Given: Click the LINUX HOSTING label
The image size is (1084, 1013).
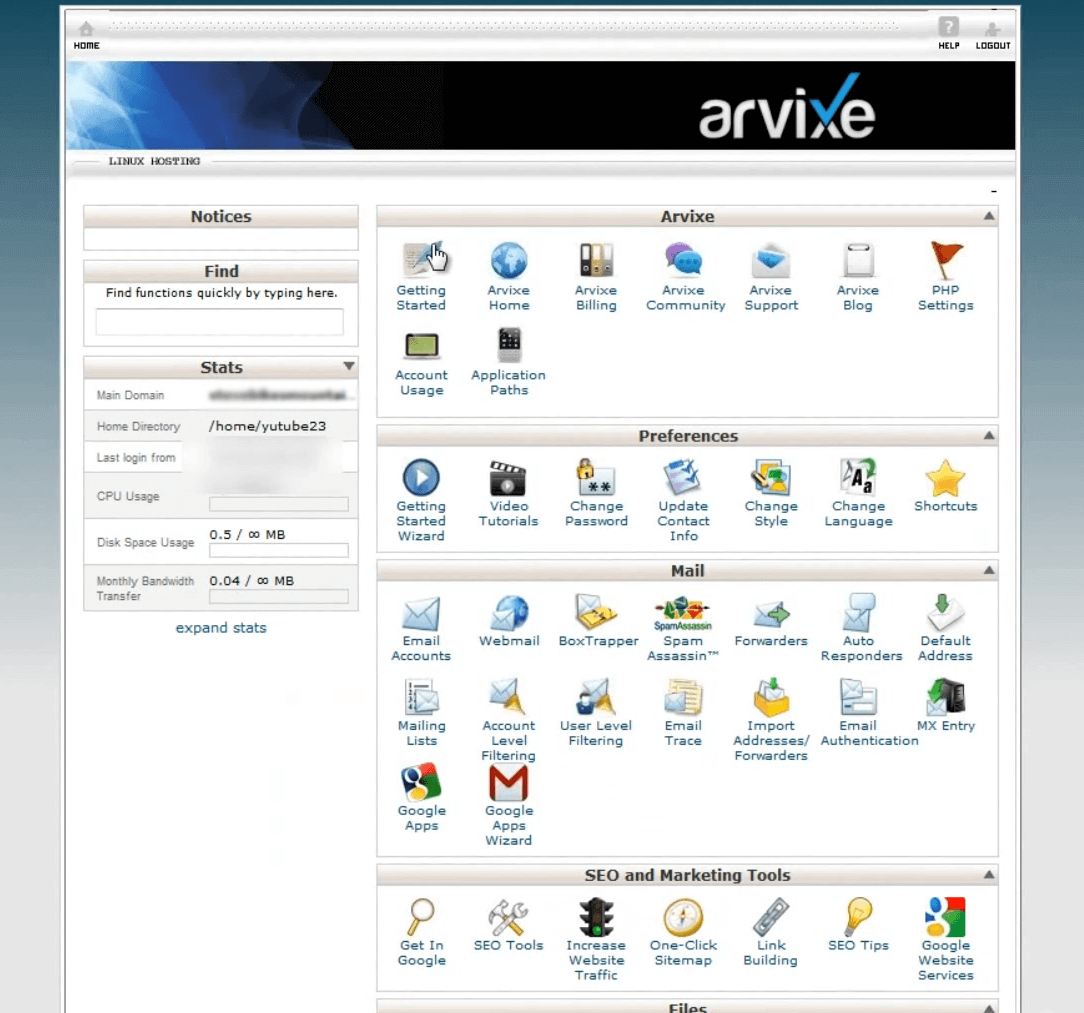Looking at the screenshot, I should [x=154, y=161].
